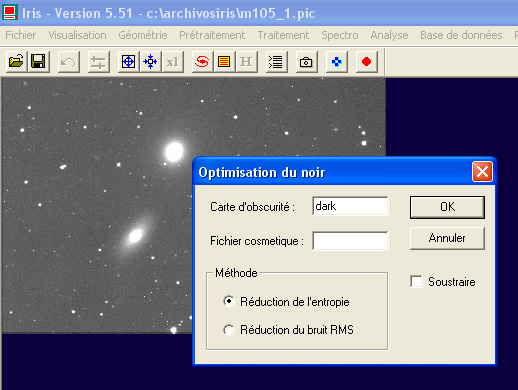Open the Traitement menu
This screenshot has width=518, height=390.
click(283, 35)
